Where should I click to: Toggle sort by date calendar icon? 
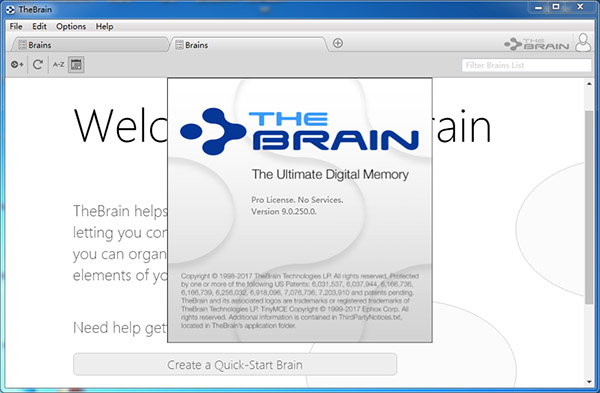[x=76, y=65]
